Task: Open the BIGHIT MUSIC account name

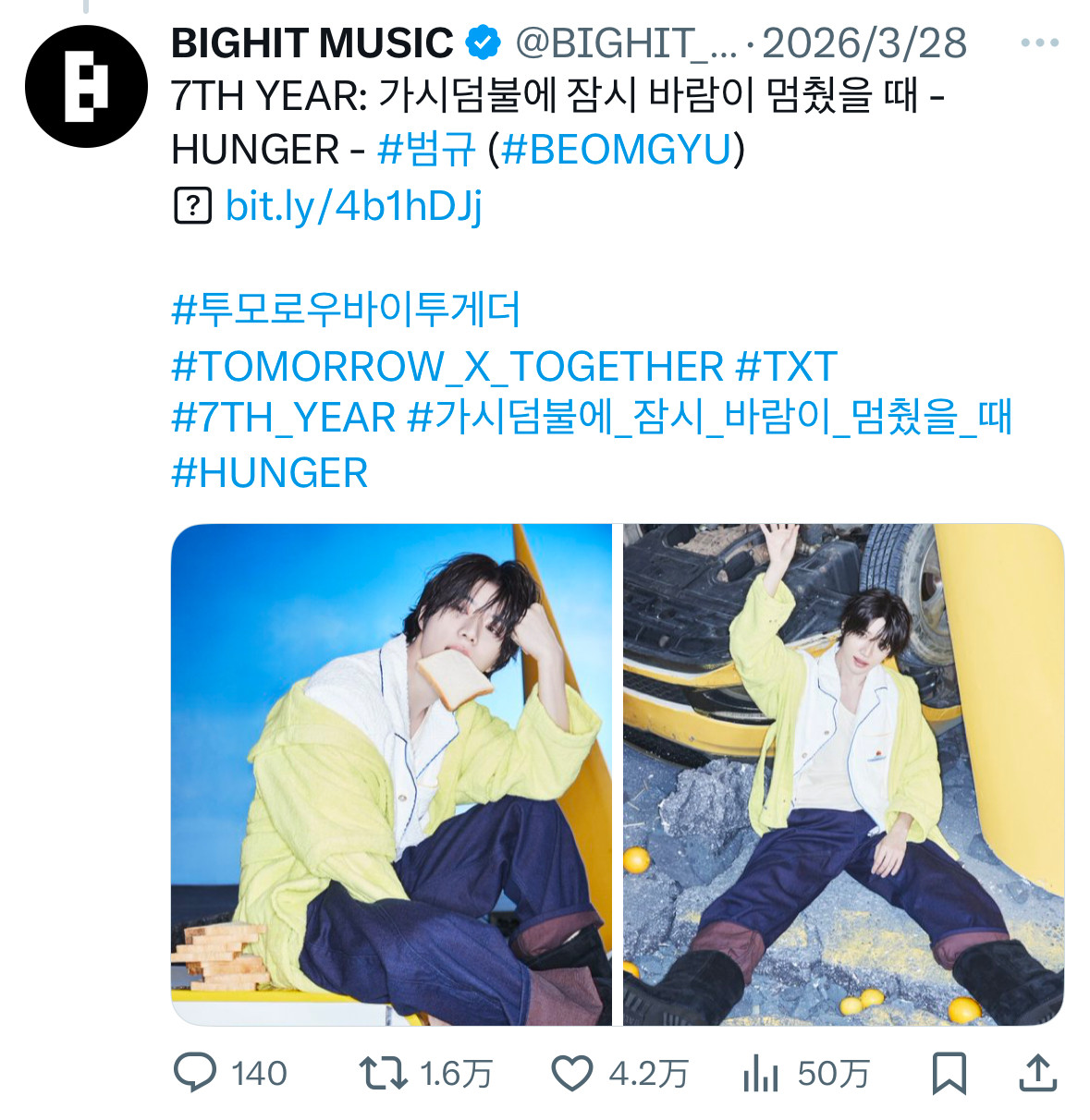Action: [312, 43]
